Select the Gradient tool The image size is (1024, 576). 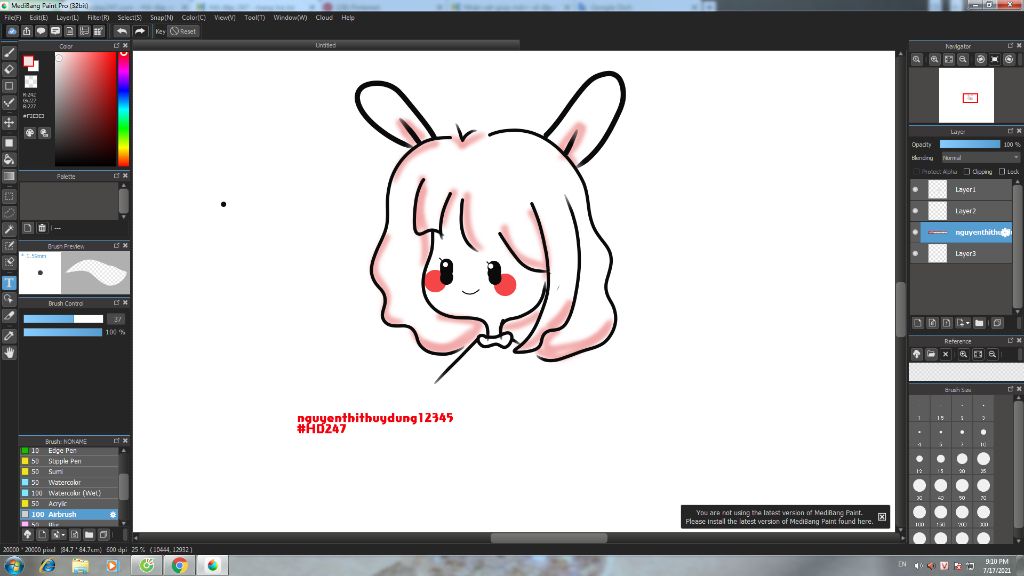(x=9, y=176)
